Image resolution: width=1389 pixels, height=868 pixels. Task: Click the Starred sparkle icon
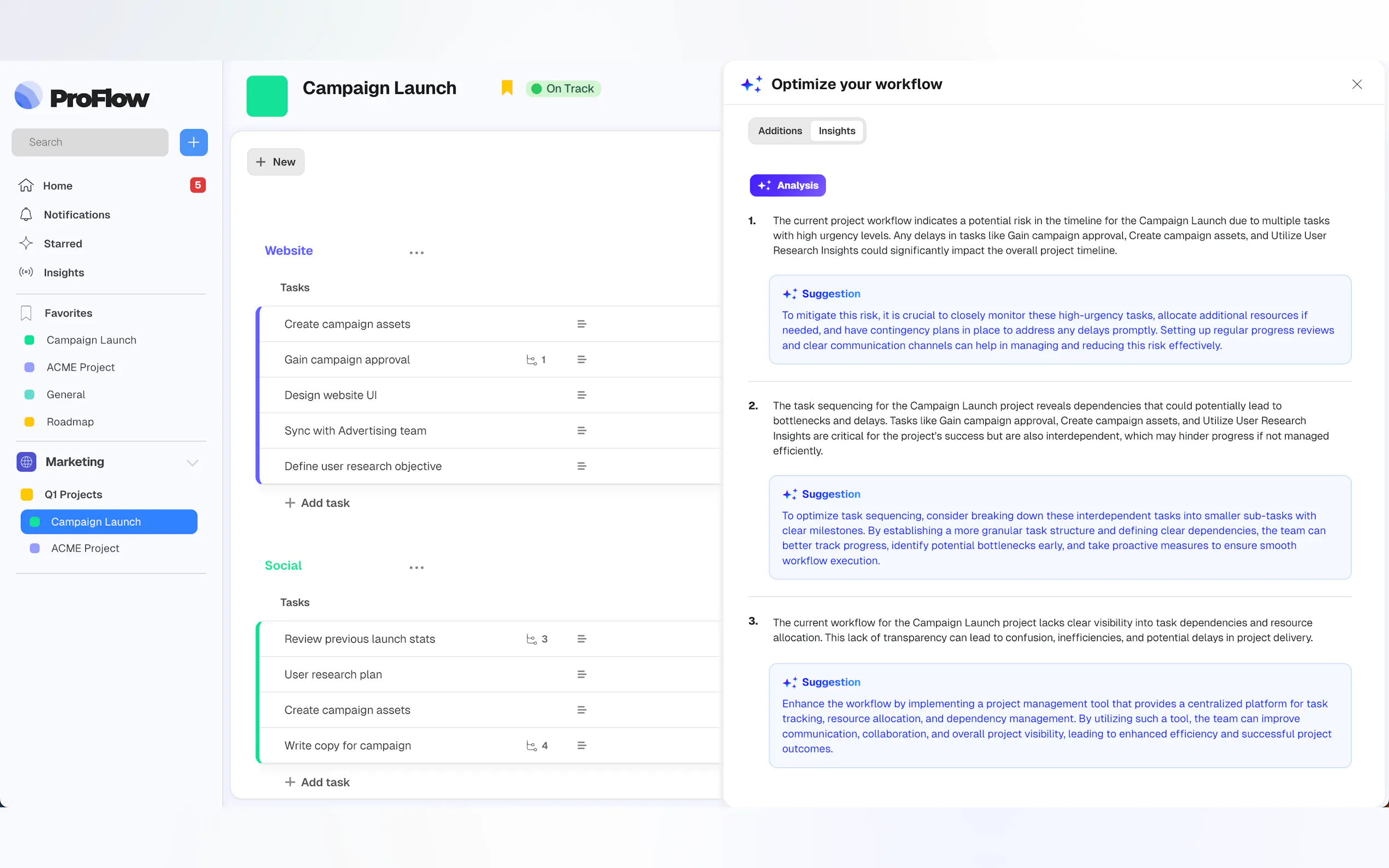pos(26,243)
